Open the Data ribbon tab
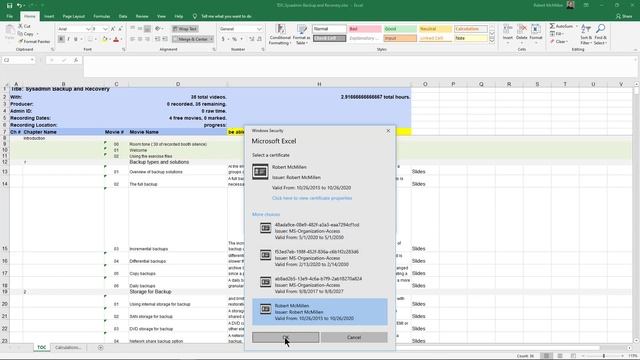This screenshot has width=640, height=360. pyautogui.click(x=123, y=16)
